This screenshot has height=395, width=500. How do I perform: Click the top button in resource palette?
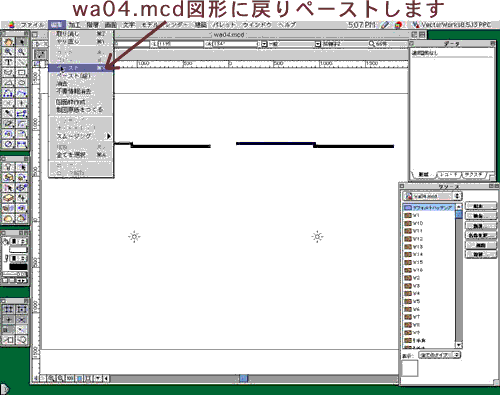(x=480, y=206)
